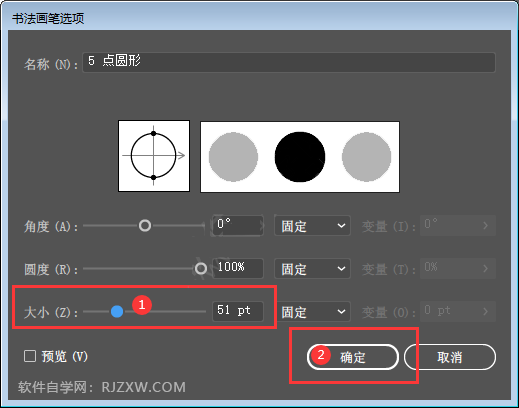Open the roundness 固定 dropdown

point(312,268)
